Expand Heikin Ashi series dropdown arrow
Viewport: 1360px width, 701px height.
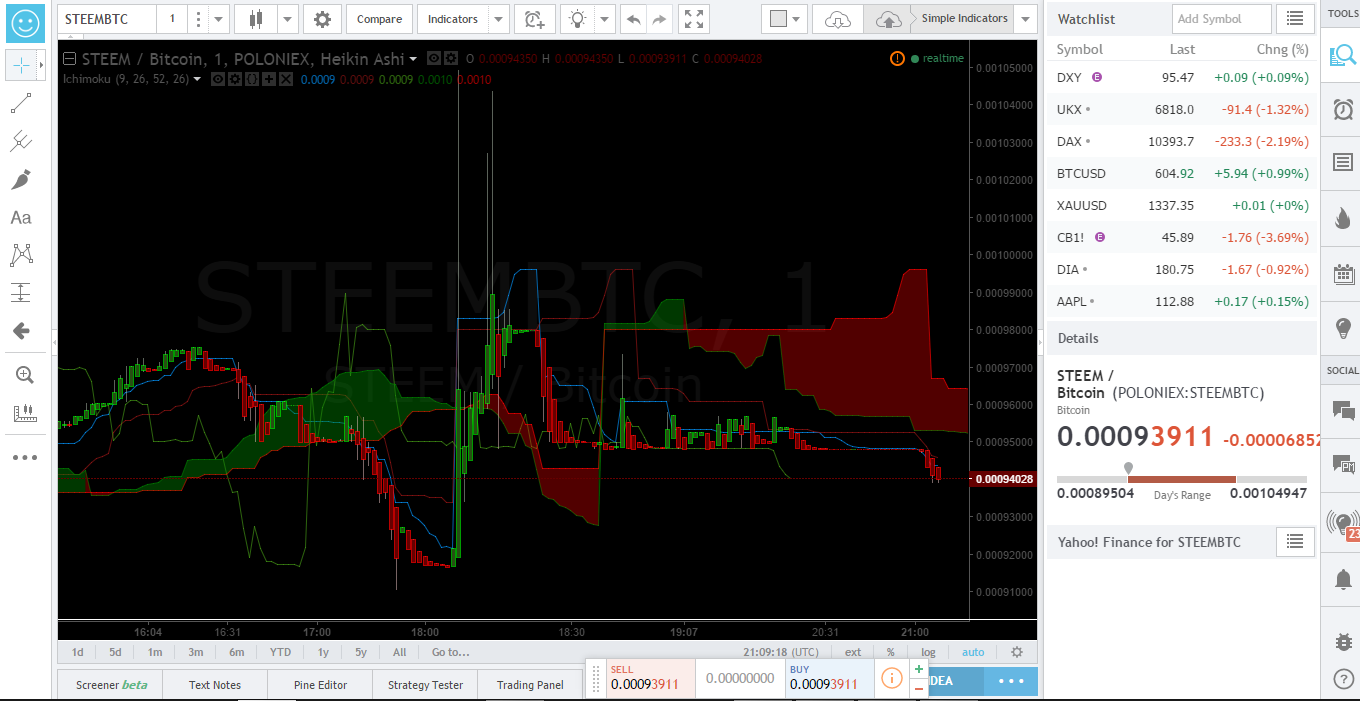tap(413, 59)
